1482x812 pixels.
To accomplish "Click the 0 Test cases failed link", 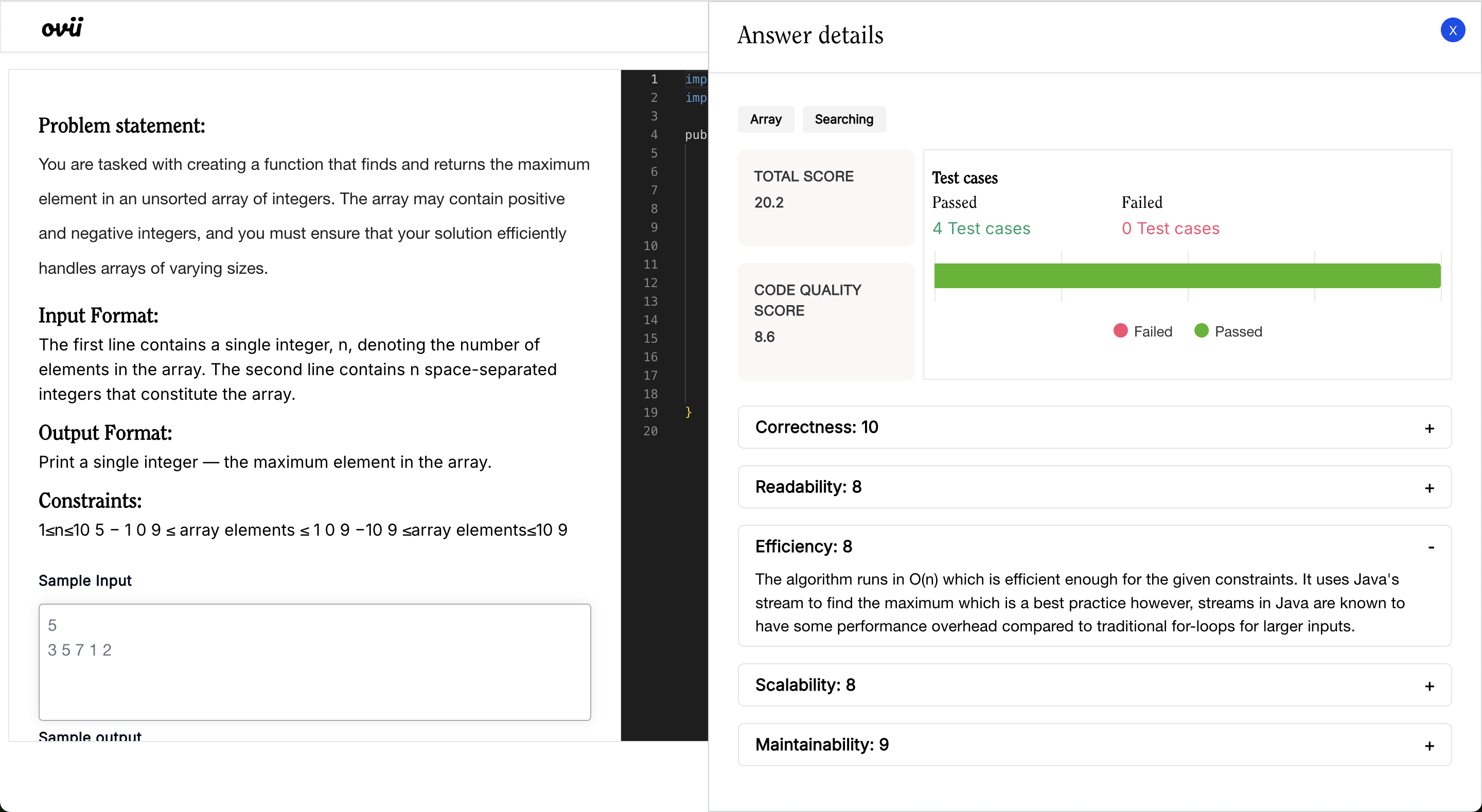I will coord(1170,228).
